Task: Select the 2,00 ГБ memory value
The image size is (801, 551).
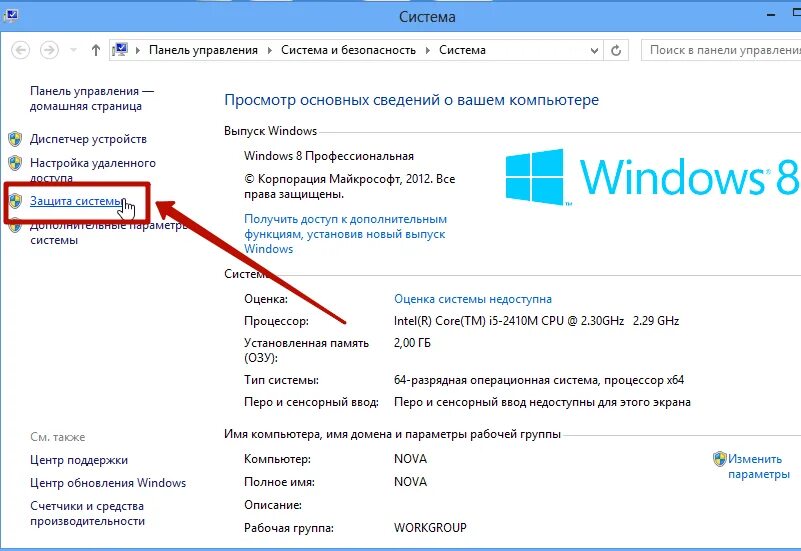Action: pos(412,343)
